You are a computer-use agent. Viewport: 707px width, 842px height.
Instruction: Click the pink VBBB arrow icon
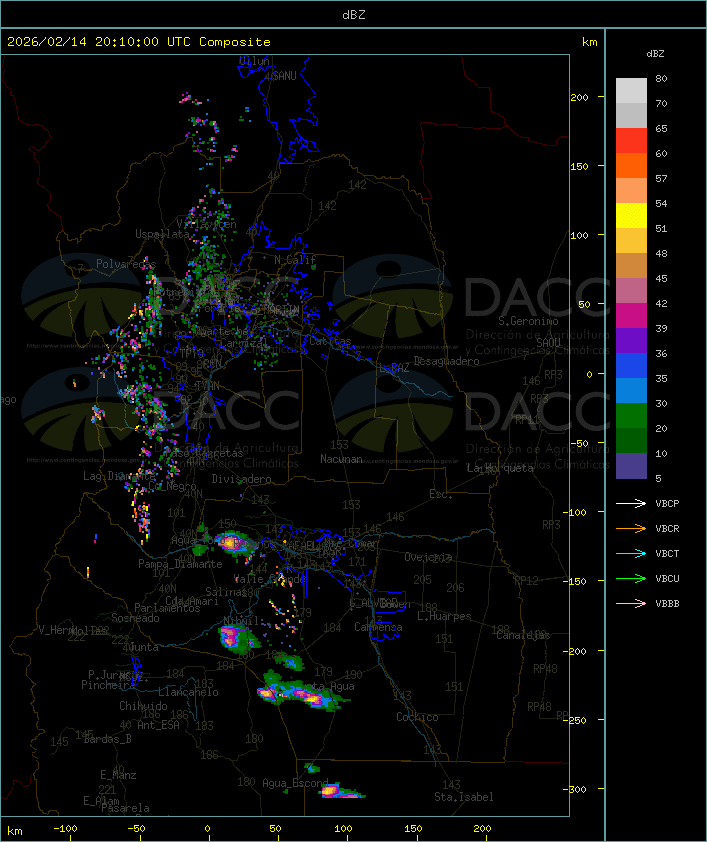(631, 603)
